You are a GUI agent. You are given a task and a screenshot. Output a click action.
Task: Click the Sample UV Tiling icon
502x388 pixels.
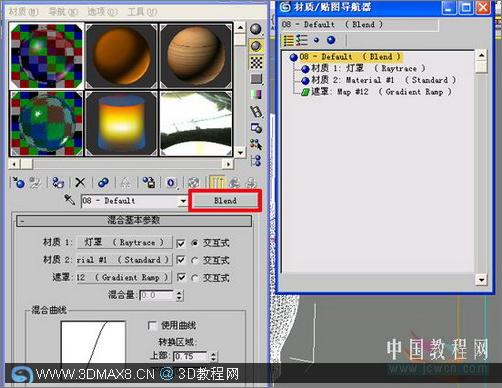pyautogui.click(x=256, y=79)
